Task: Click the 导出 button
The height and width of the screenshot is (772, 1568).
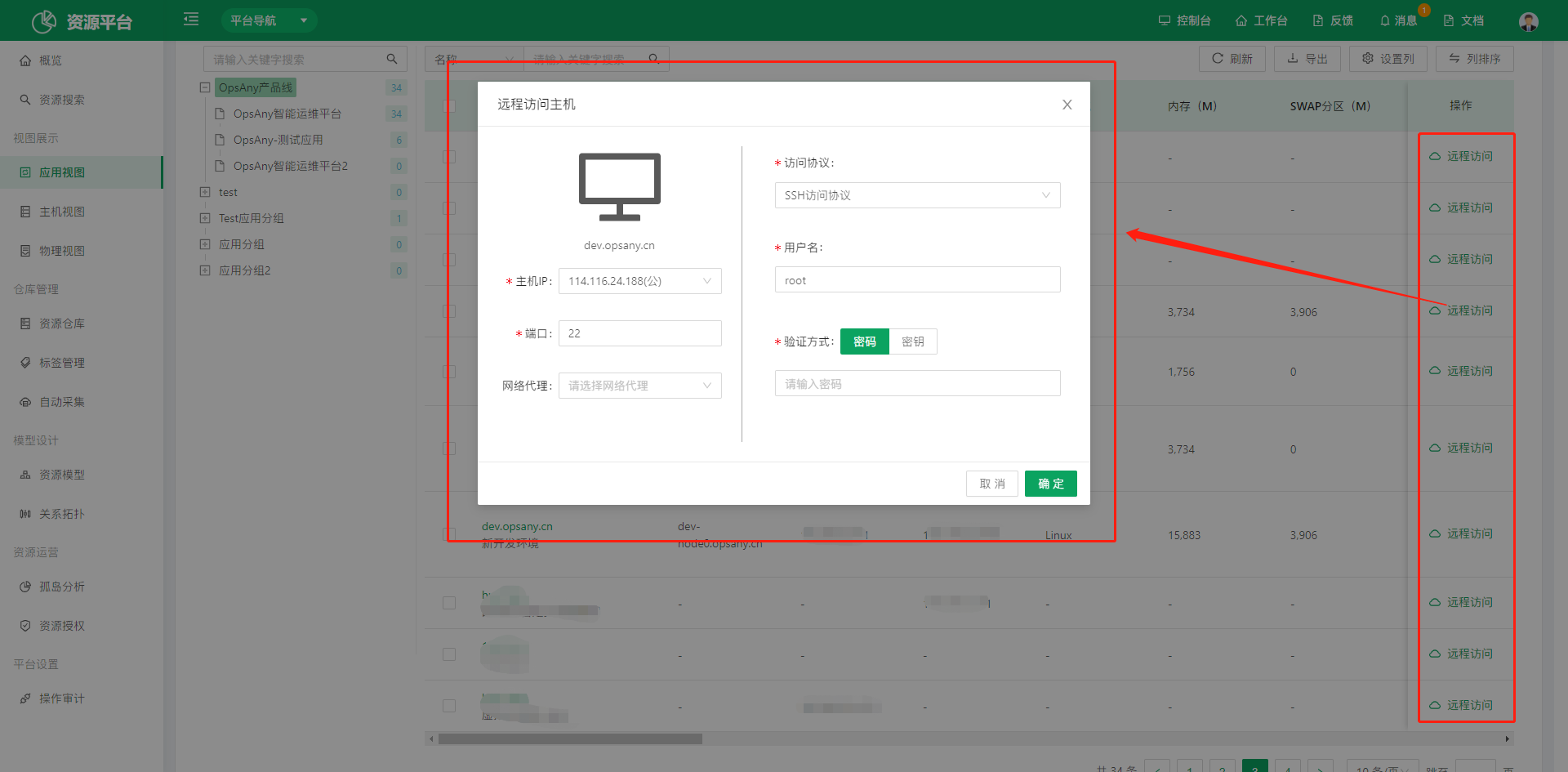Action: click(1307, 59)
